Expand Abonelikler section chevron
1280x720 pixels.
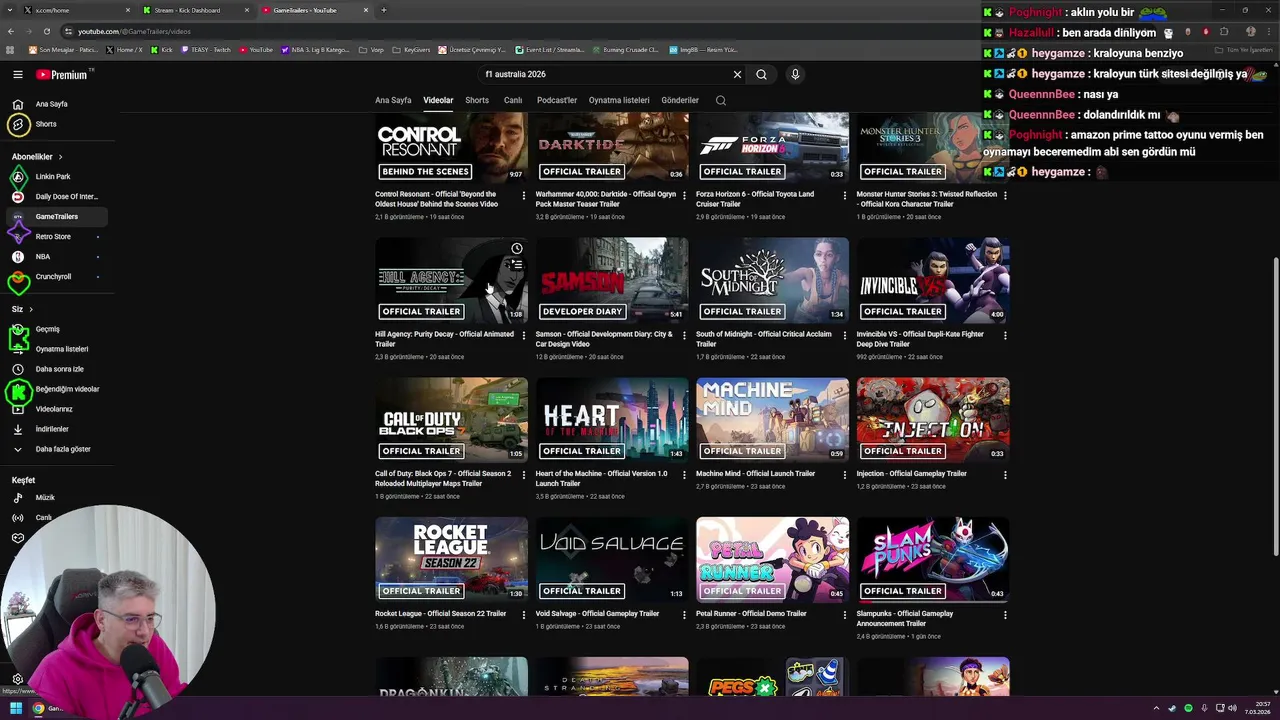[60, 157]
